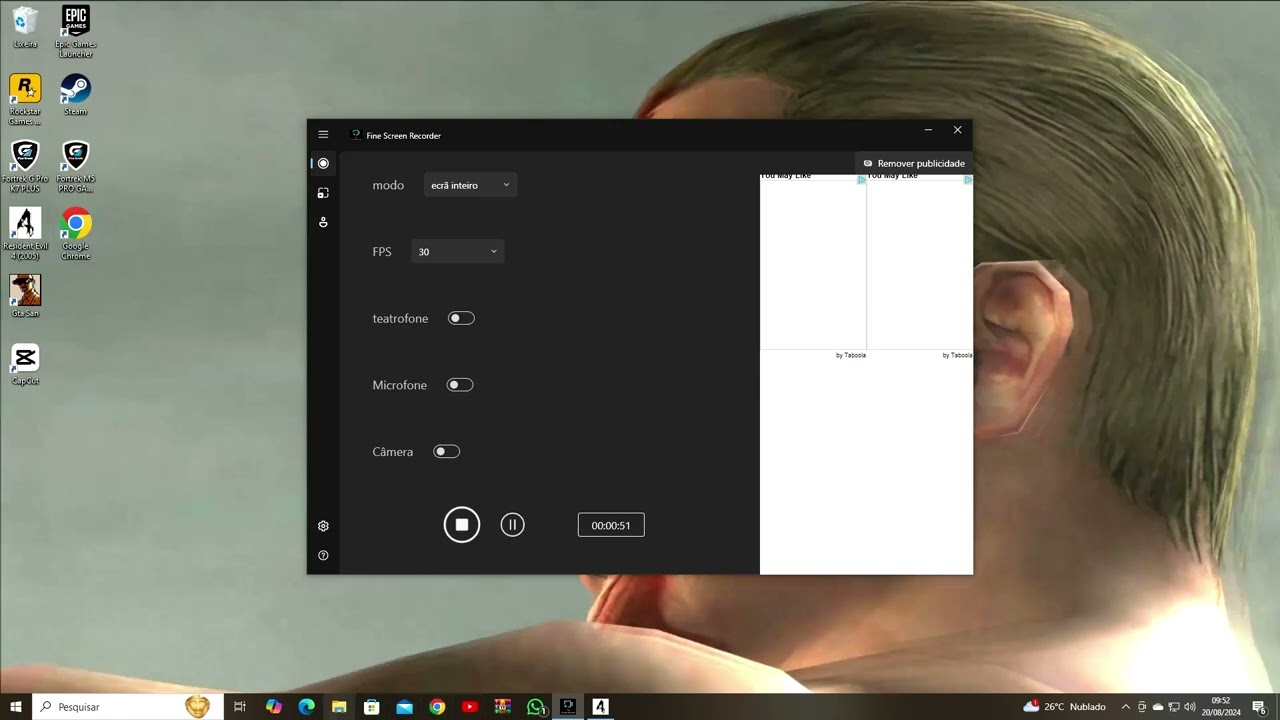This screenshot has width=1280, height=720.
Task: Open the screenshot capture sidebar icon
Action: [323, 193]
